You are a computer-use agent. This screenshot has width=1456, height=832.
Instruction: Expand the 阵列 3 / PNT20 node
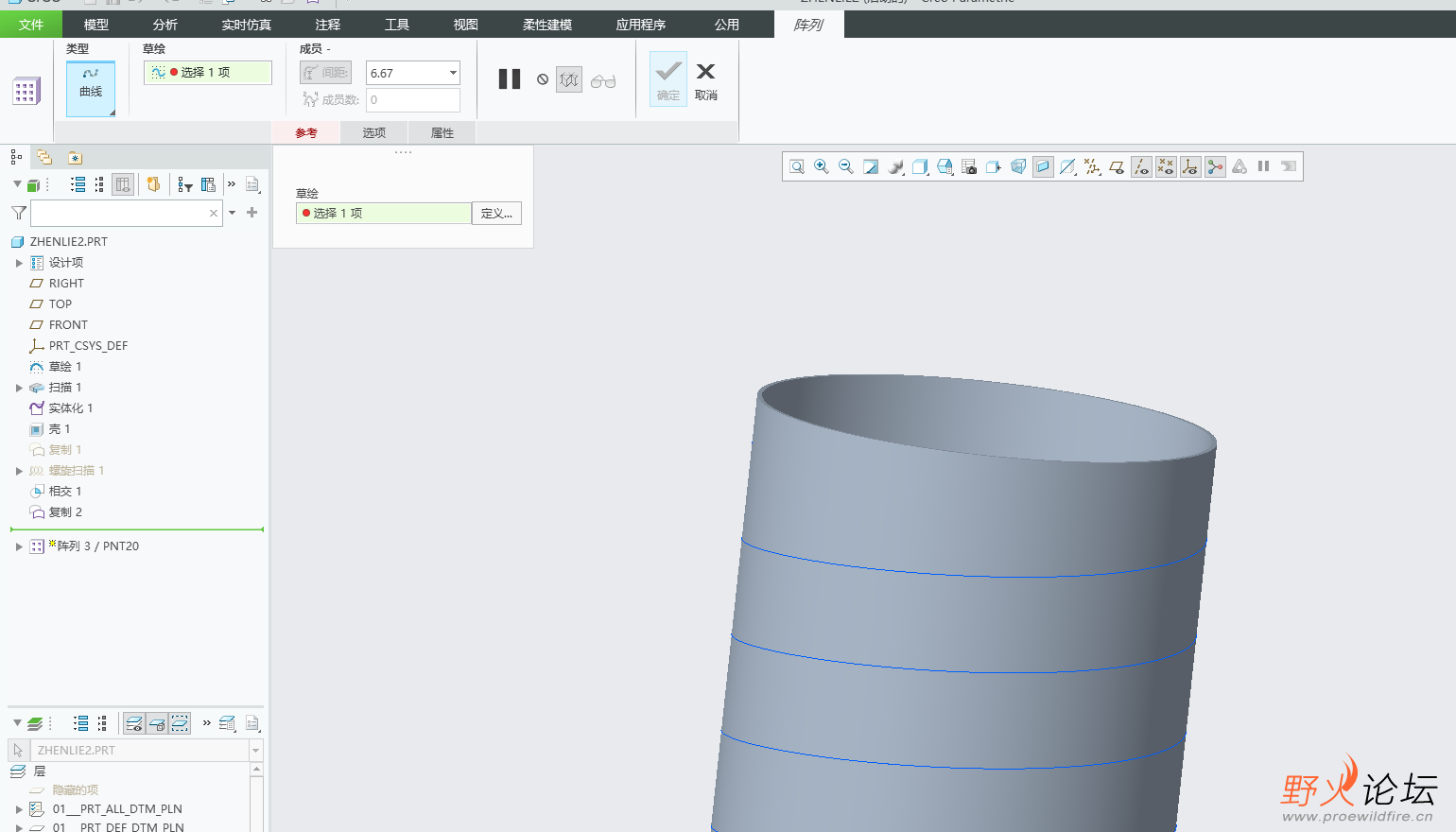(x=19, y=546)
